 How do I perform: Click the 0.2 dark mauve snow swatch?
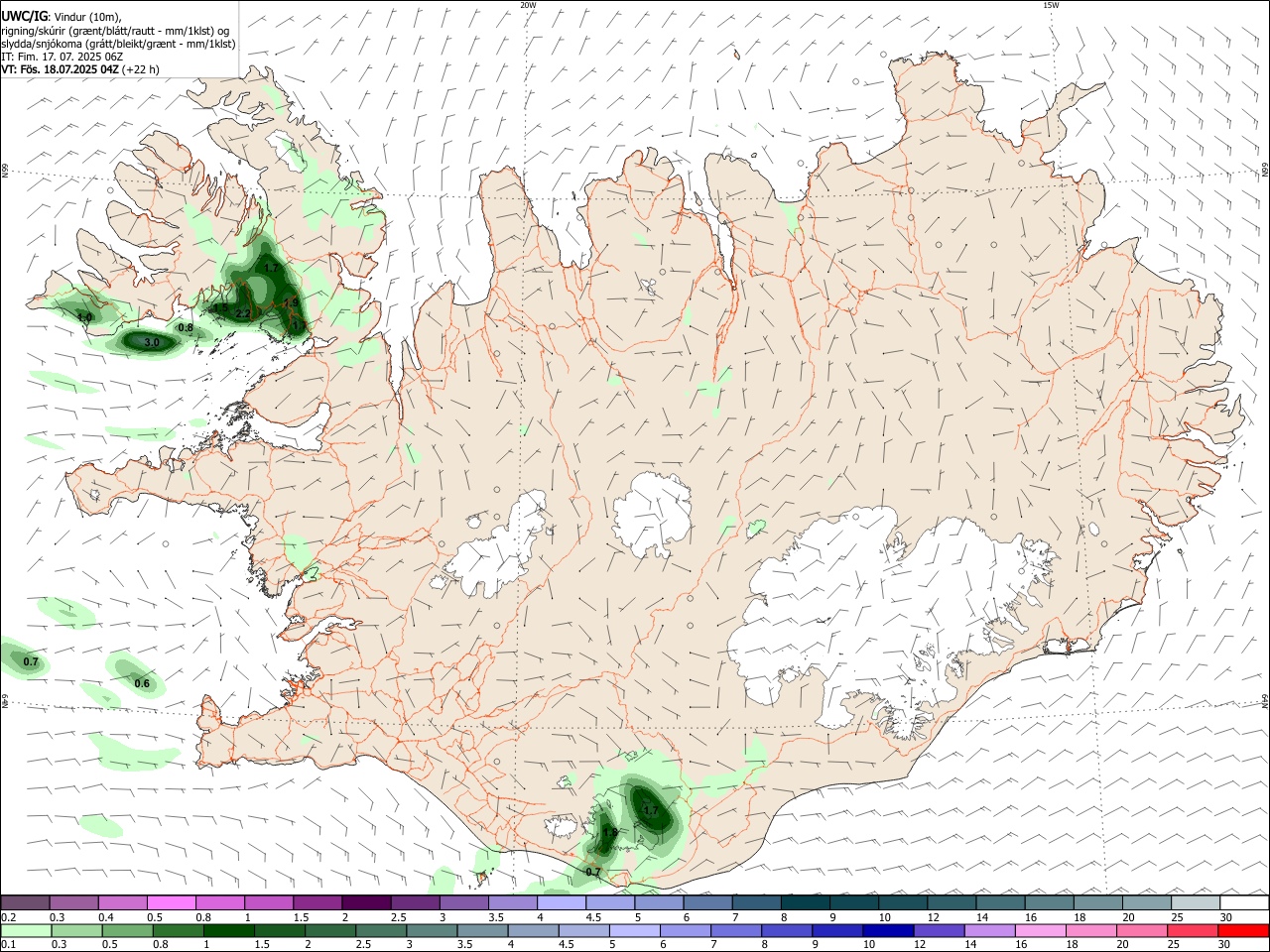coord(25,902)
